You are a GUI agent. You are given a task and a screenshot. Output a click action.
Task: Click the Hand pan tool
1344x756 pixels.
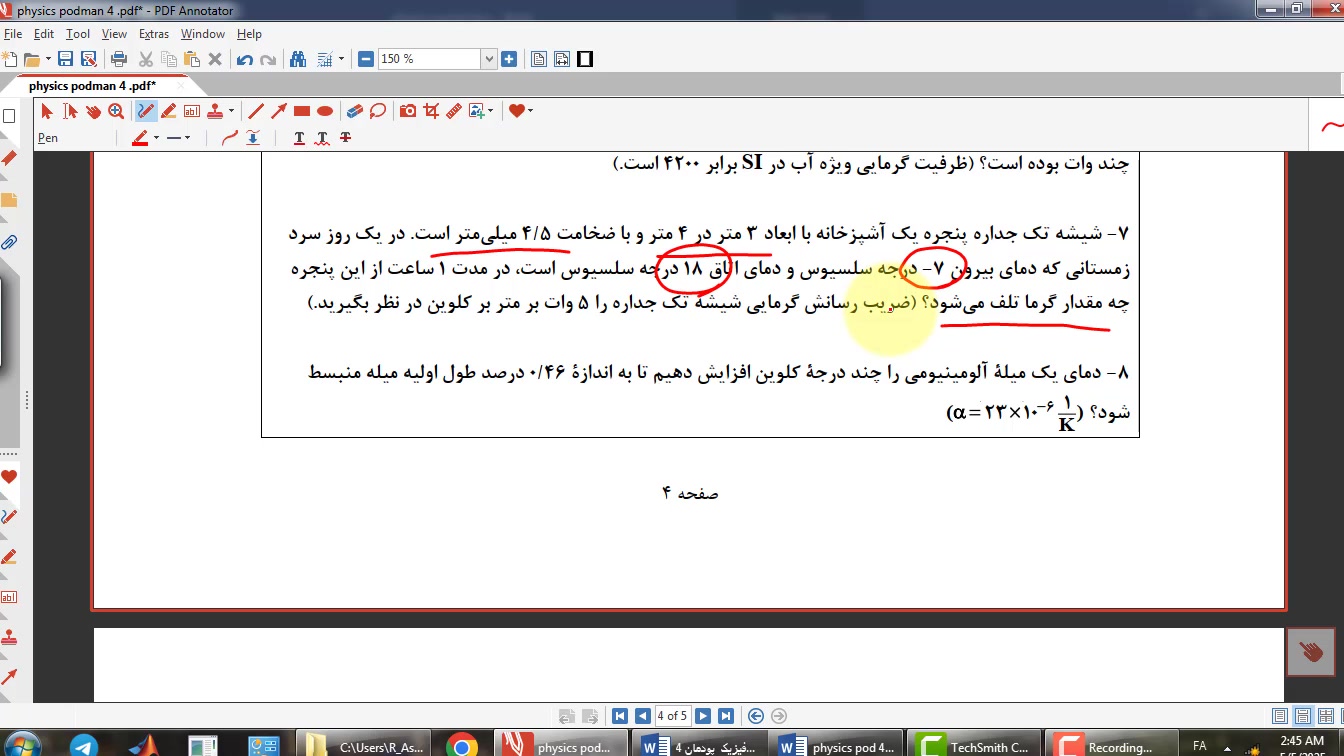[x=93, y=111]
